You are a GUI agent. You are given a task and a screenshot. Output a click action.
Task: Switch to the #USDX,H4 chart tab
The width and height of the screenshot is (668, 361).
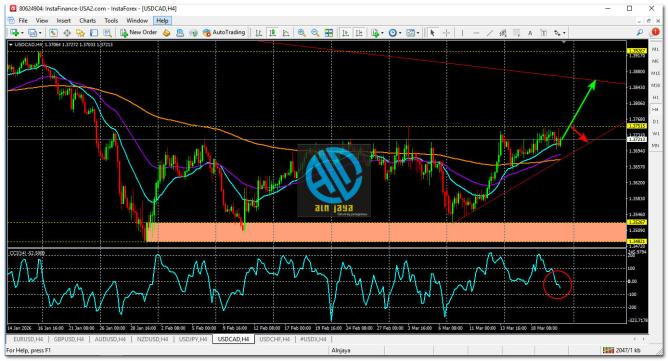pyautogui.click(x=313, y=339)
